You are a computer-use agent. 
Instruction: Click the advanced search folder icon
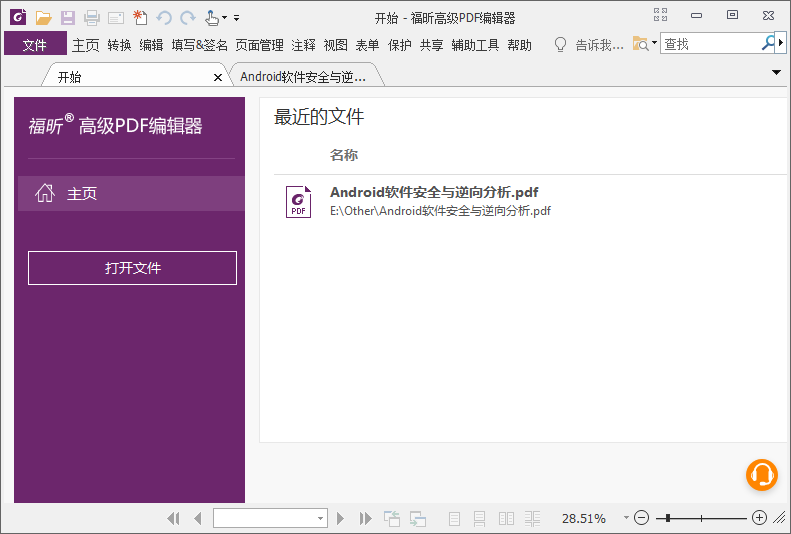click(x=640, y=44)
